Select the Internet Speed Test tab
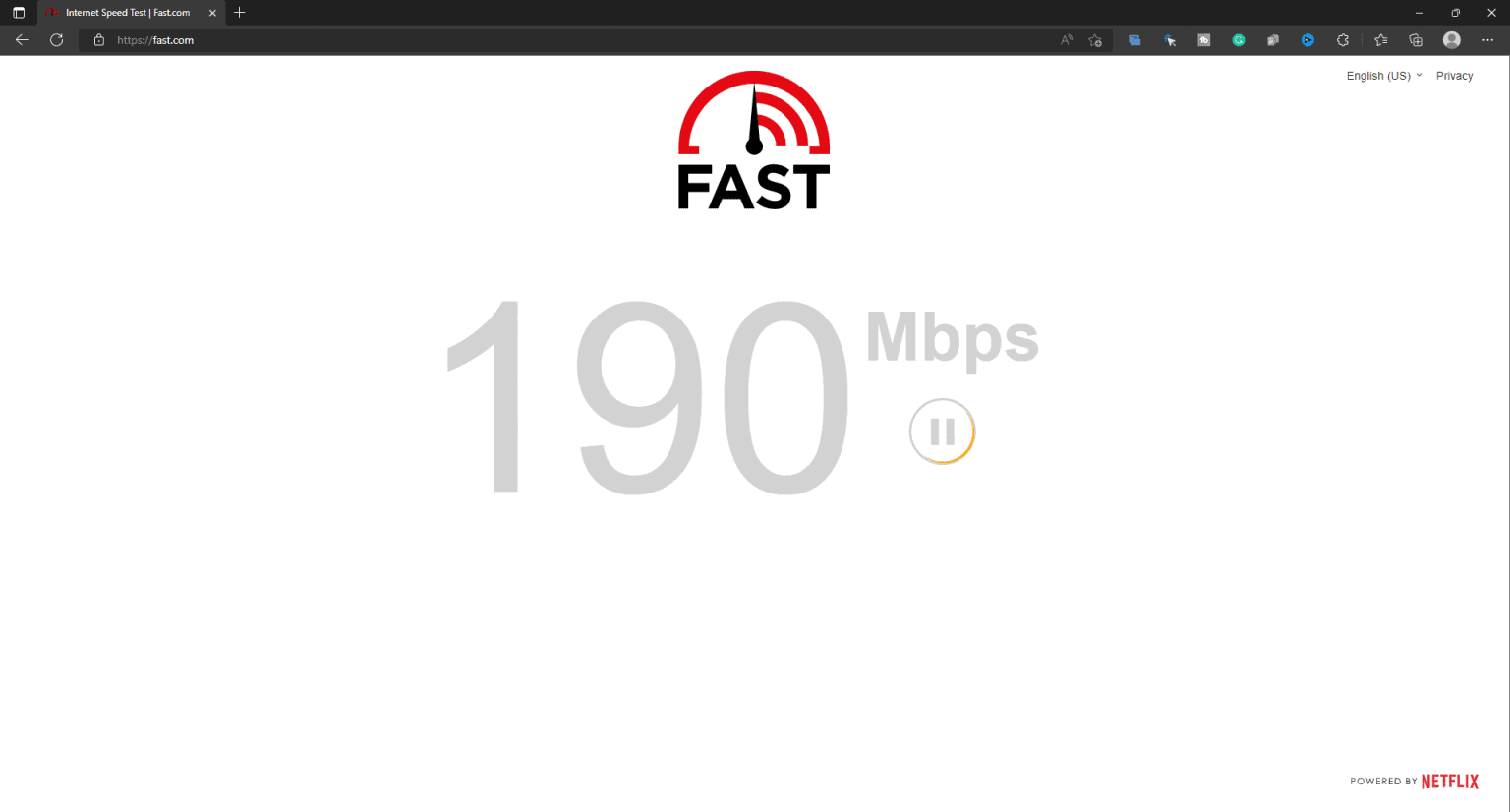The height and width of the screenshot is (812, 1510). coord(129,13)
